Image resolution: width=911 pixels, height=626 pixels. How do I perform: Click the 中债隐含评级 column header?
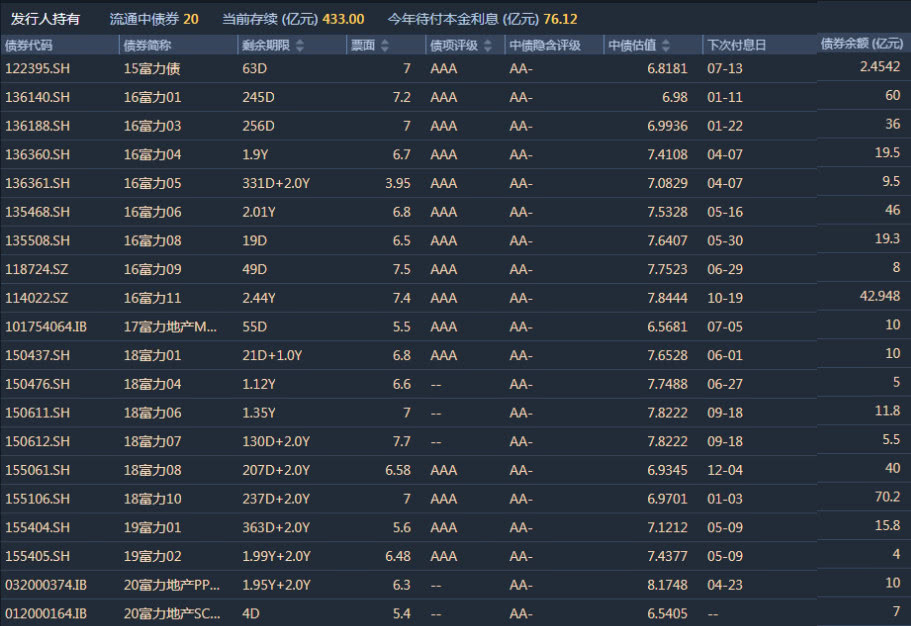[545, 45]
